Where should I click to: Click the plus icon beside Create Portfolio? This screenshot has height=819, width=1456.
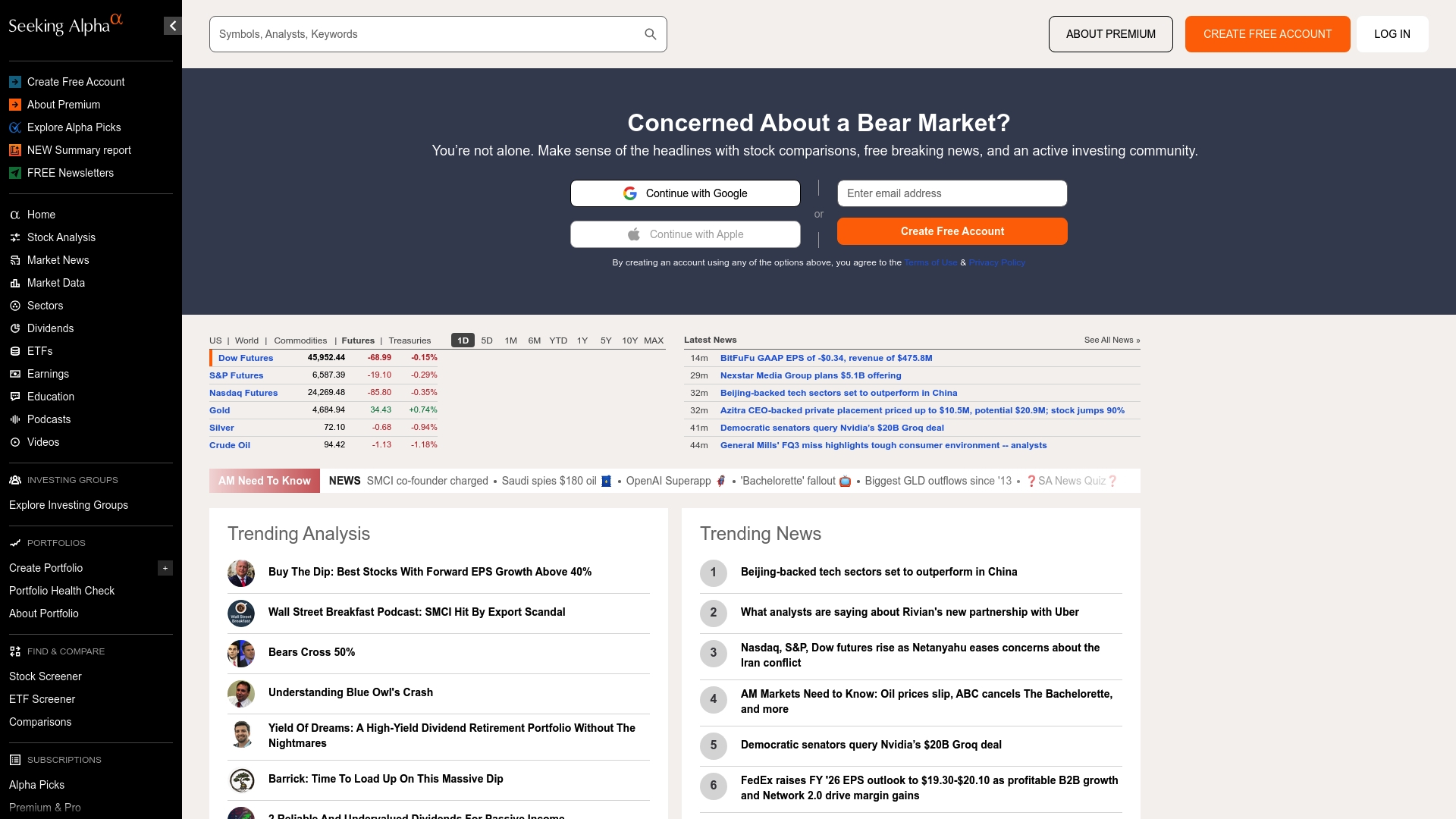click(165, 568)
